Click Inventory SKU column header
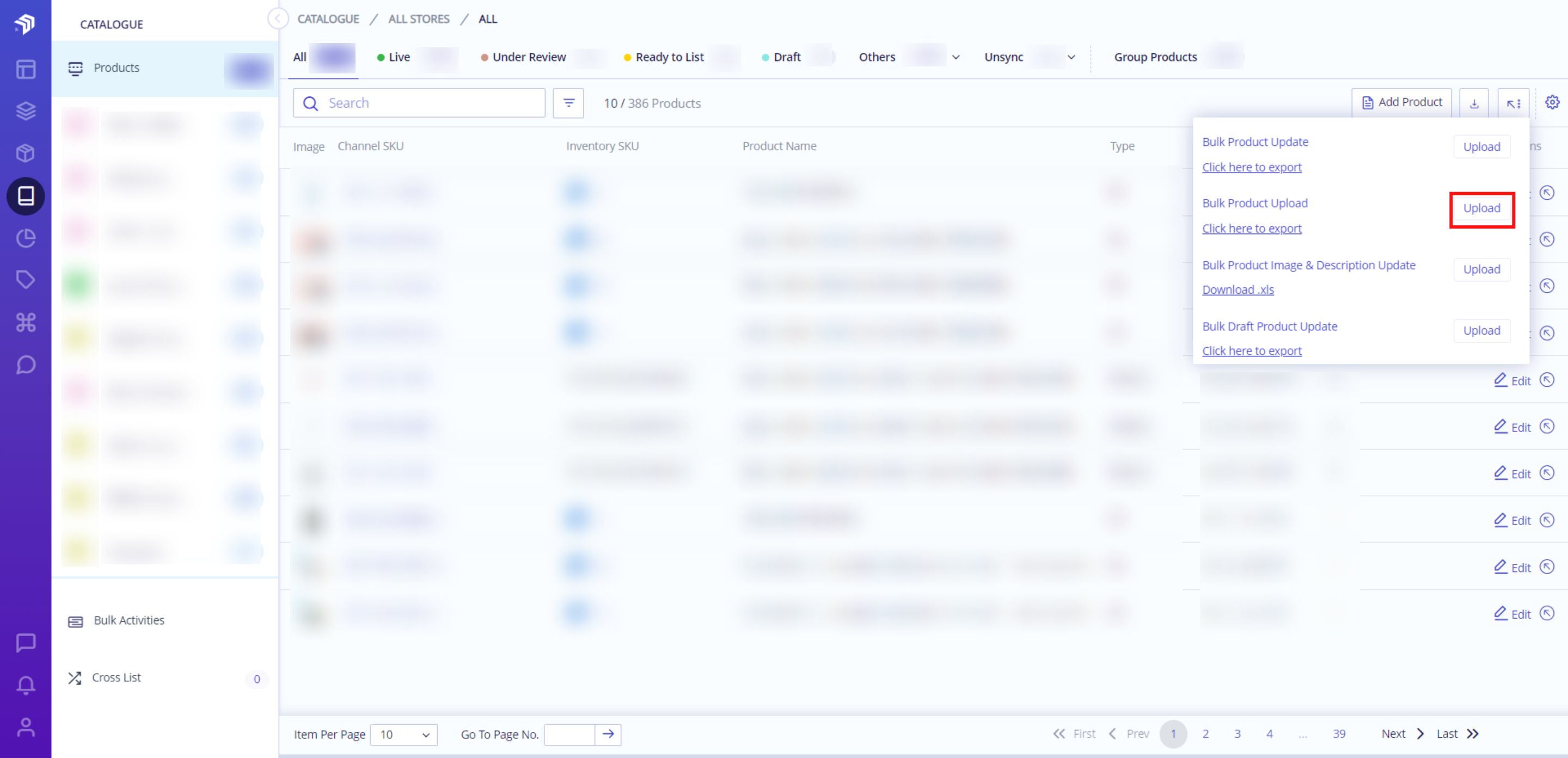 tap(603, 146)
